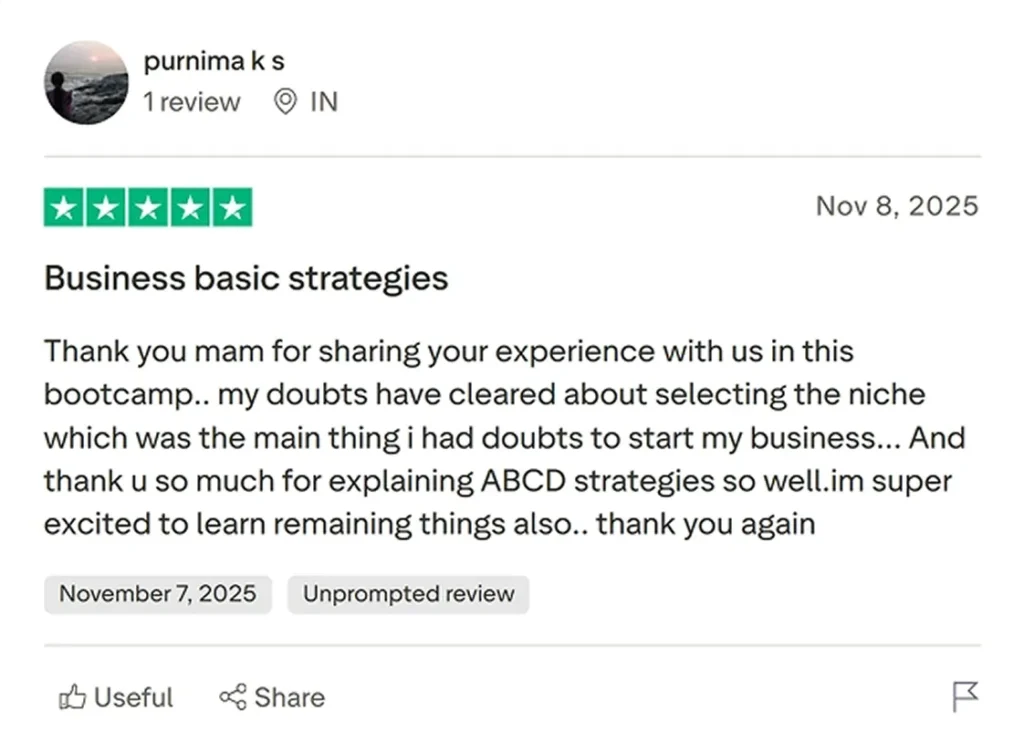Click the share network icon
This screenshot has width=1024, height=742.
233,697
